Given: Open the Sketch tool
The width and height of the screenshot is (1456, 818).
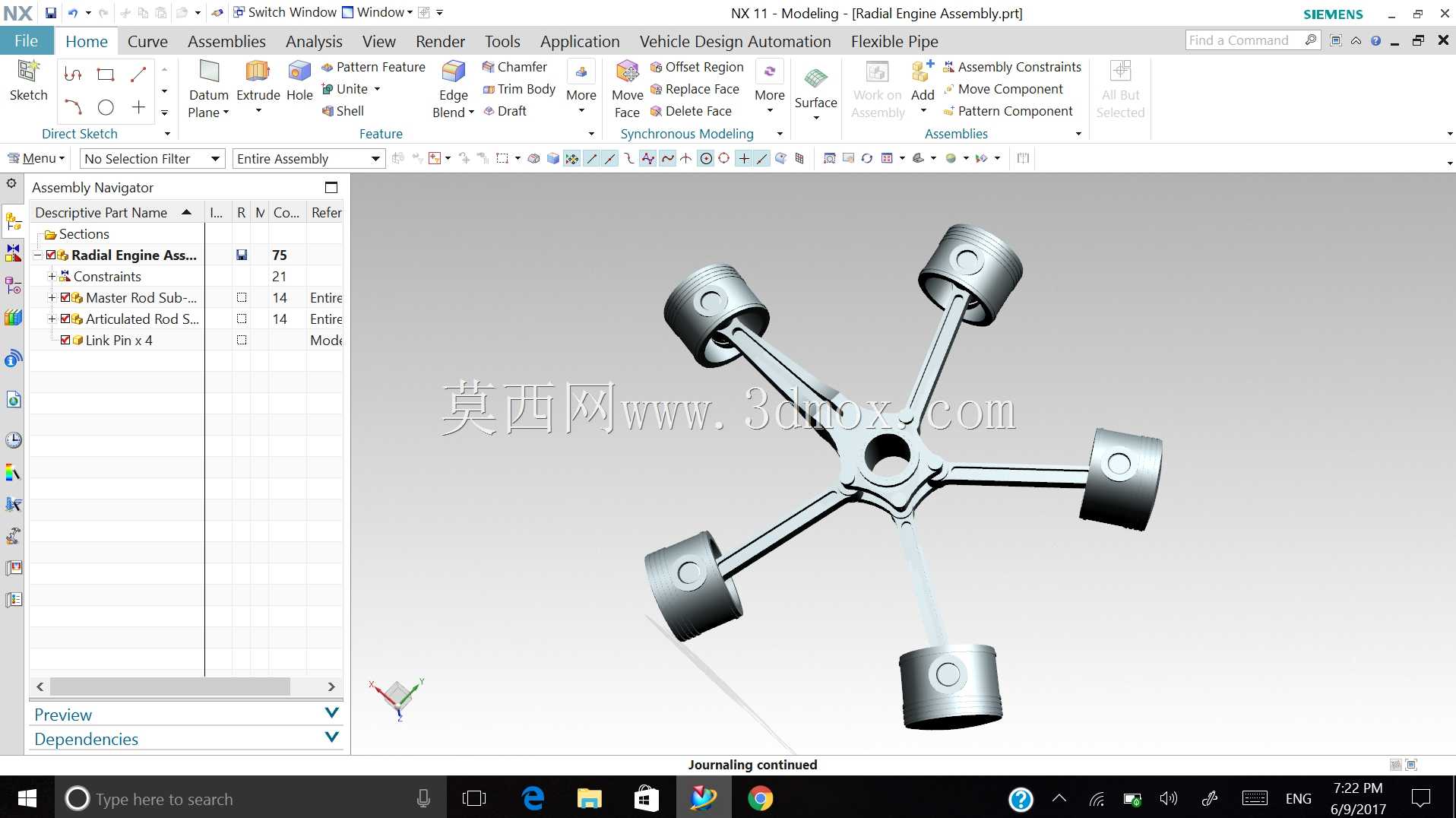Looking at the screenshot, I should click(28, 71).
